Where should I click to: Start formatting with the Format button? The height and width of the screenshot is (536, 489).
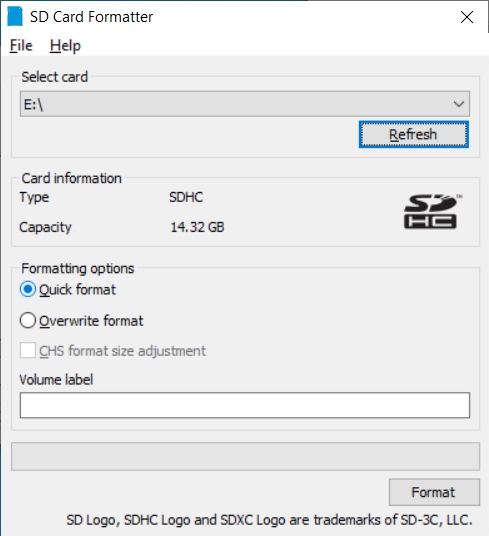(x=434, y=492)
